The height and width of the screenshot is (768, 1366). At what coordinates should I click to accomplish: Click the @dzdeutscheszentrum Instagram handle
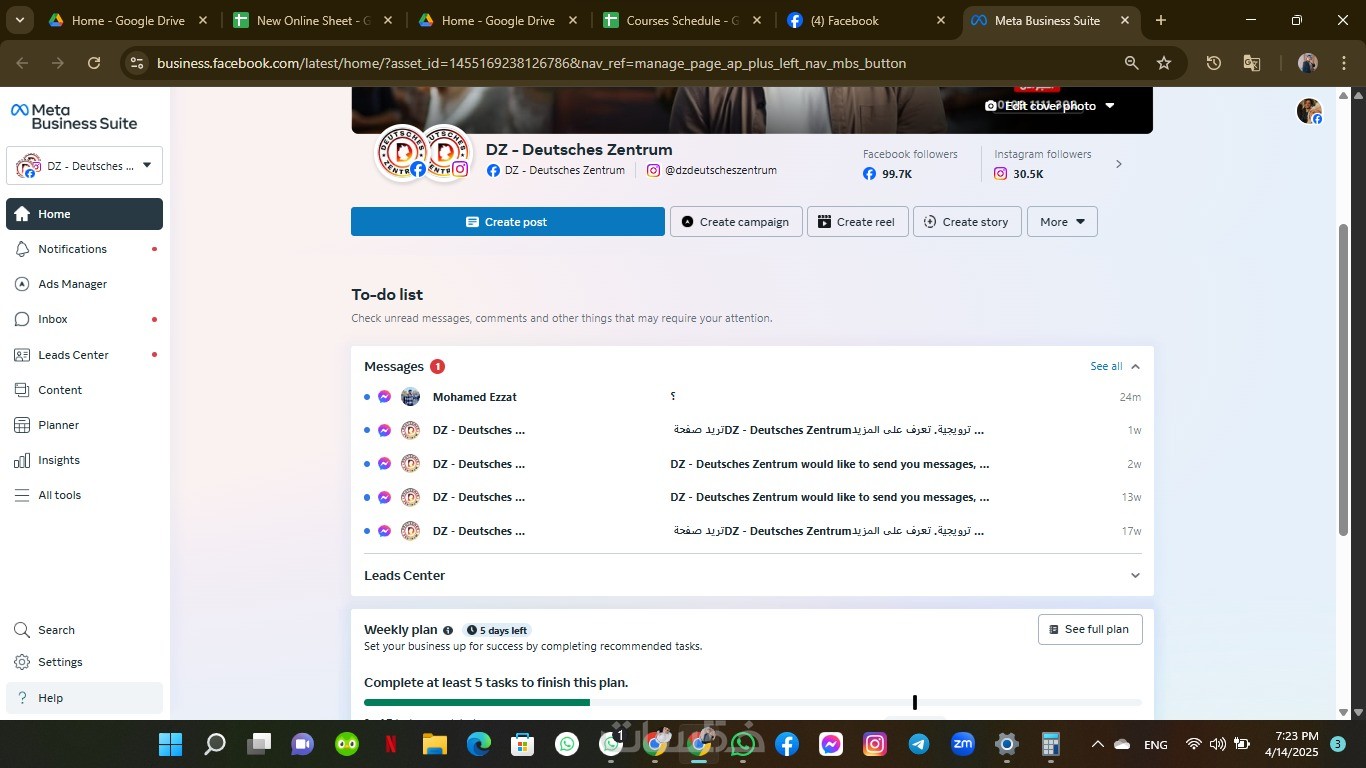tap(720, 170)
